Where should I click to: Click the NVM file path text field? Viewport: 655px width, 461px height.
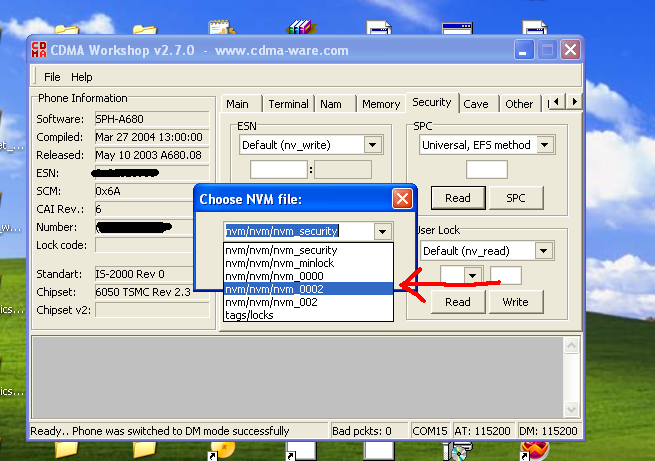[x=298, y=231]
